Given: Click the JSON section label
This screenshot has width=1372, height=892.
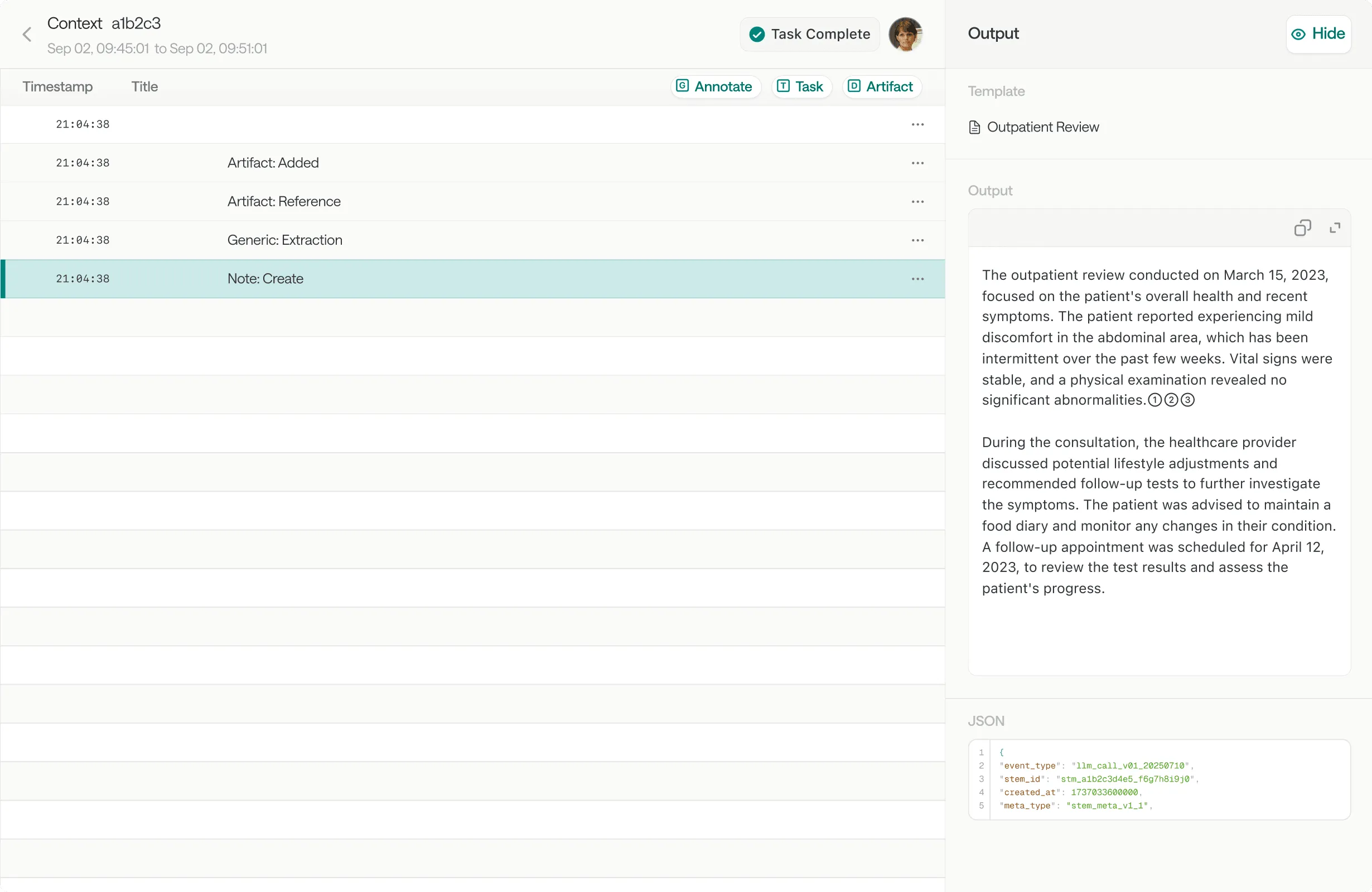Looking at the screenshot, I should (x=985, y=721).
